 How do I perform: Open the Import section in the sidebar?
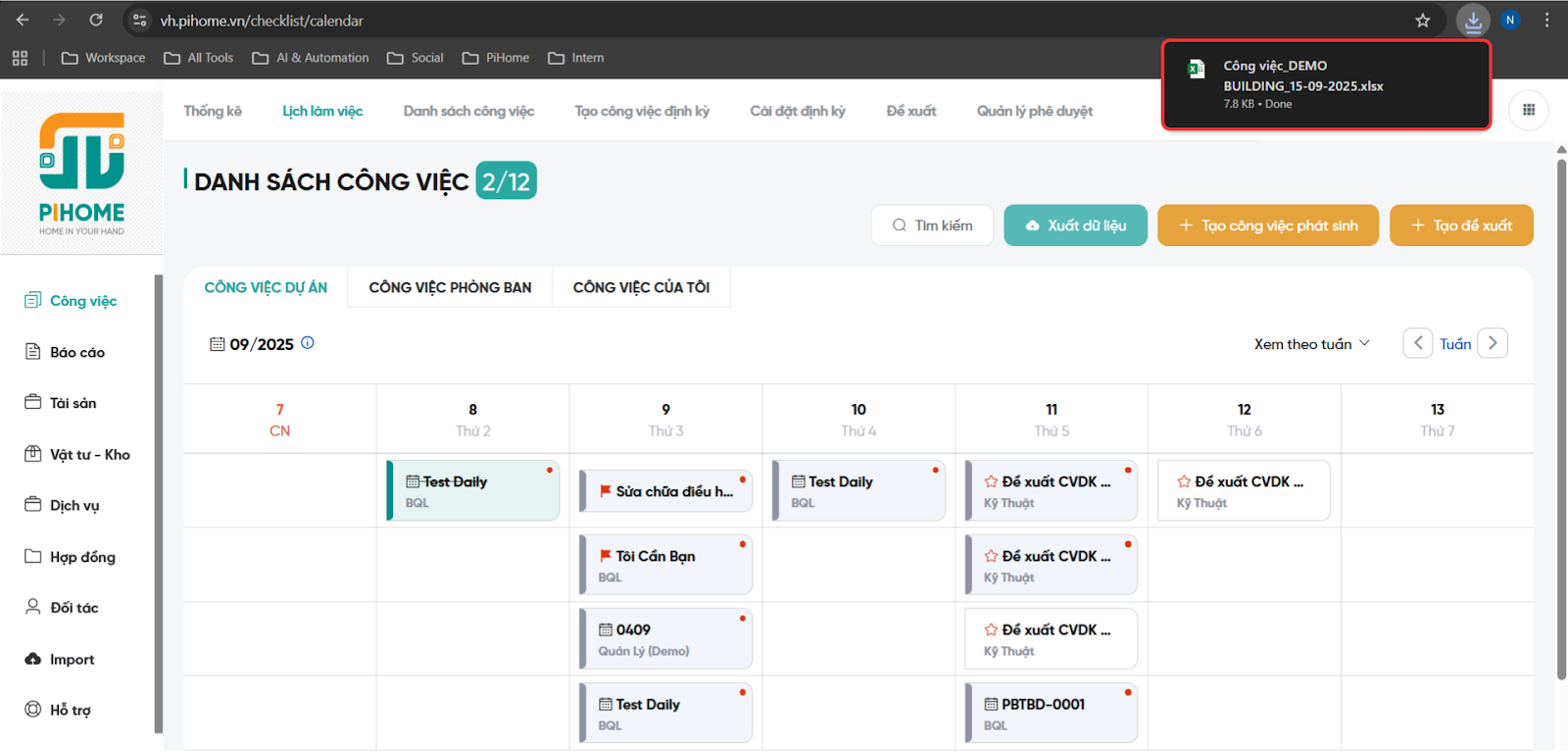(x=72, y=659)
